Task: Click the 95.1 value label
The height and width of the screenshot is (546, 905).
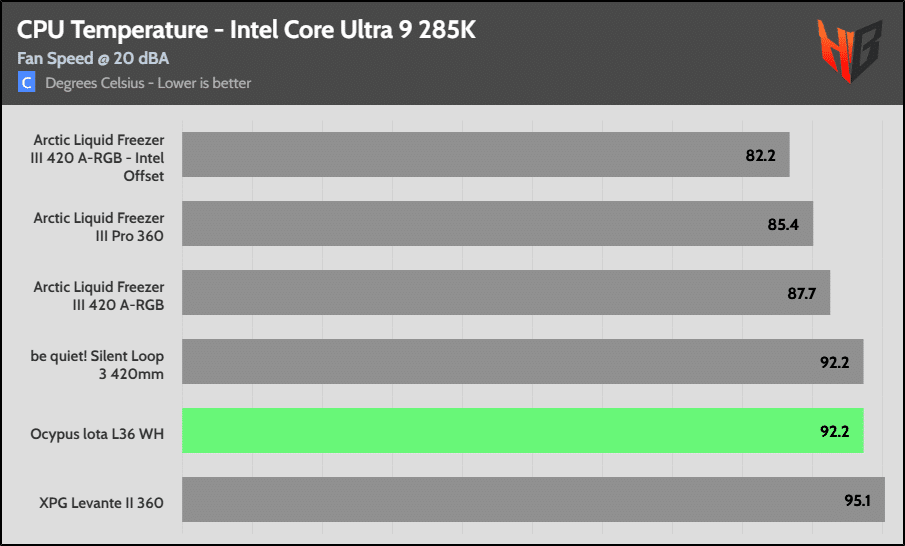Action: coord(857,500)
